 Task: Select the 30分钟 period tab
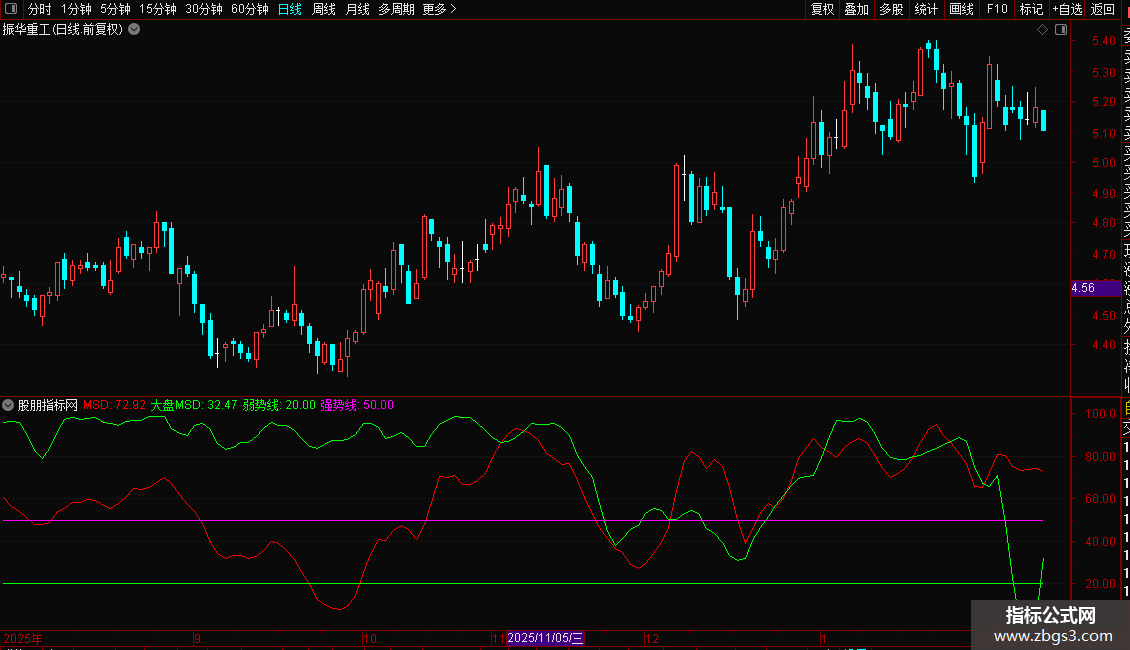[x=204, y=9]
